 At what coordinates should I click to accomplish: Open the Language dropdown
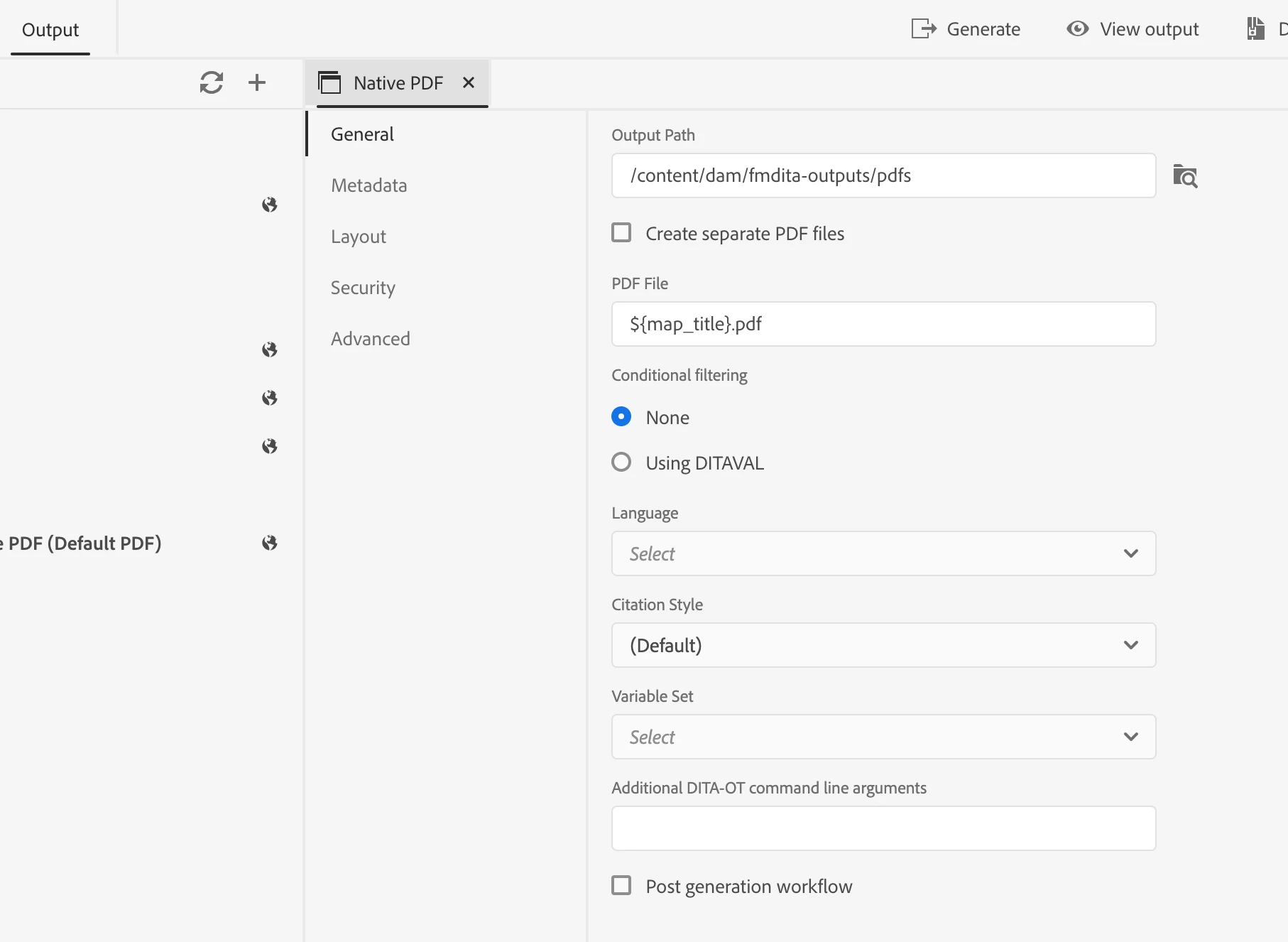pyautogui.click(x=883, y=553)
